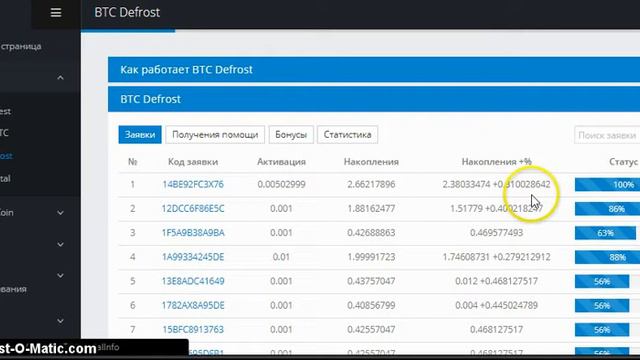The image size is (640, 360).
Task: Open request code 1F5A9B38A9BA
Action: pos(193,233)
